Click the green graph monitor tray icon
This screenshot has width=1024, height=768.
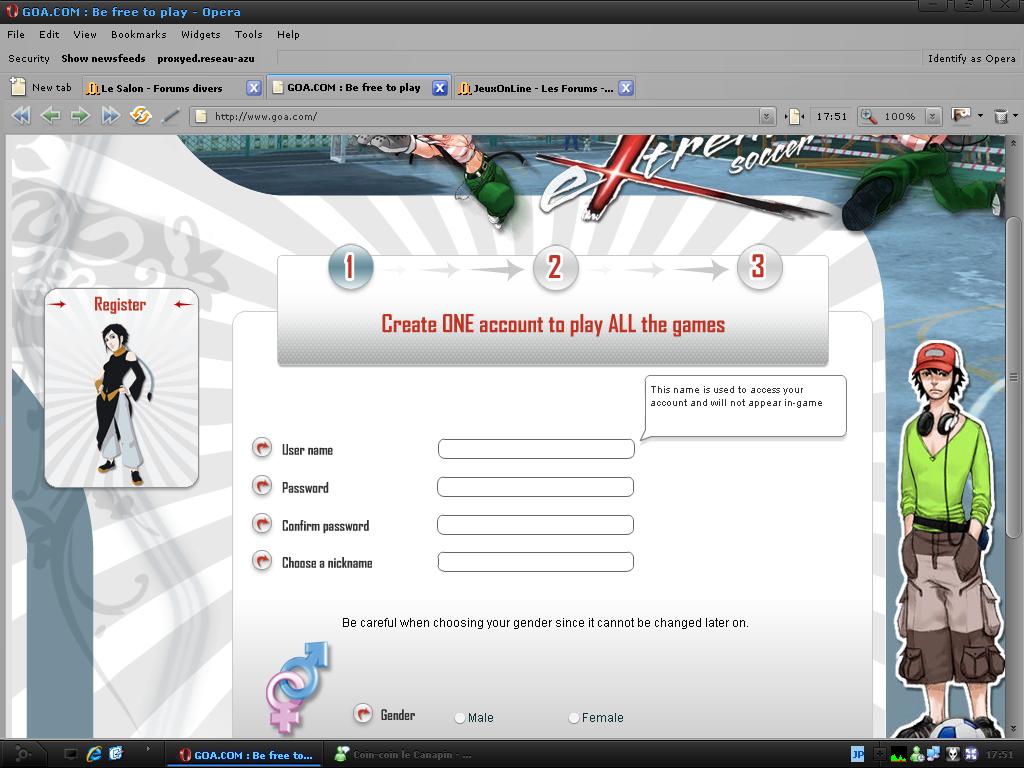click(899, 754)
